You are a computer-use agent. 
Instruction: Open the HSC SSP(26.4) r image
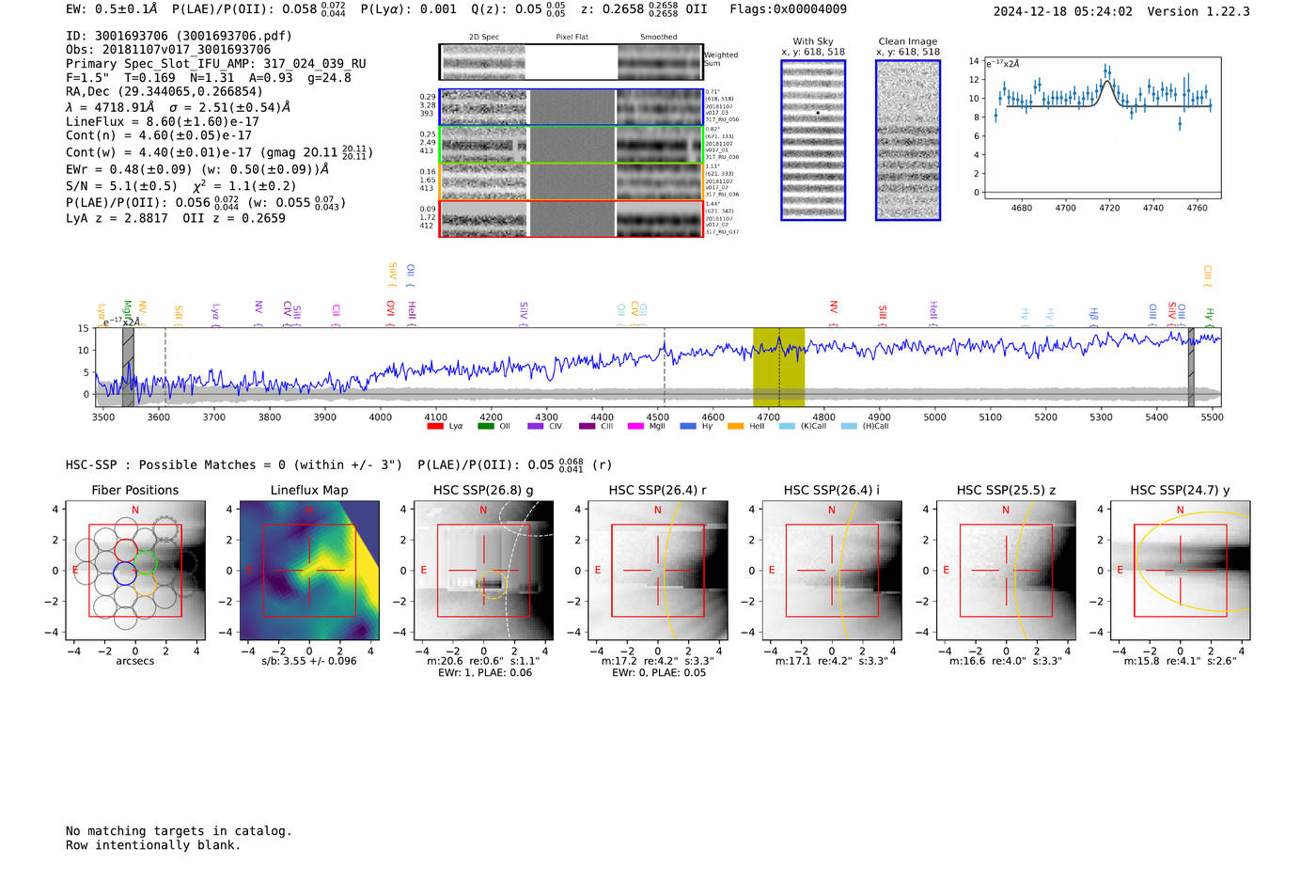pos(658,571)
